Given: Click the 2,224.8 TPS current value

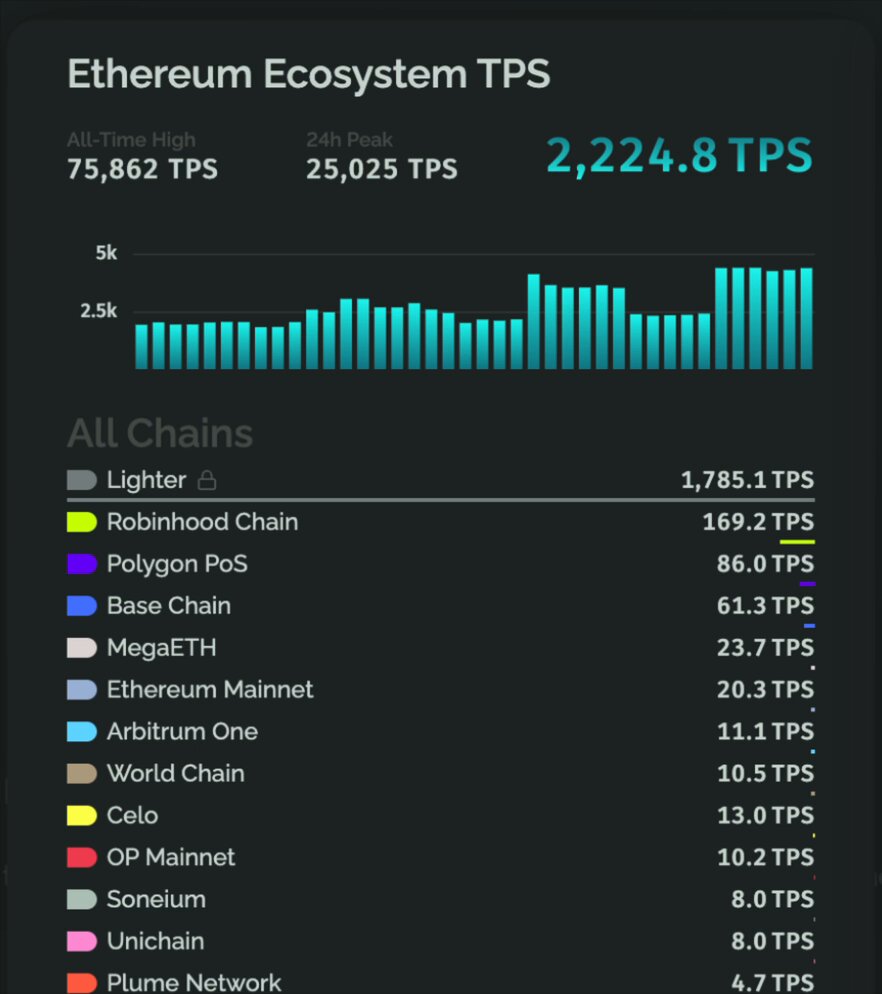Looking at the screenshot, I should 679,155.
